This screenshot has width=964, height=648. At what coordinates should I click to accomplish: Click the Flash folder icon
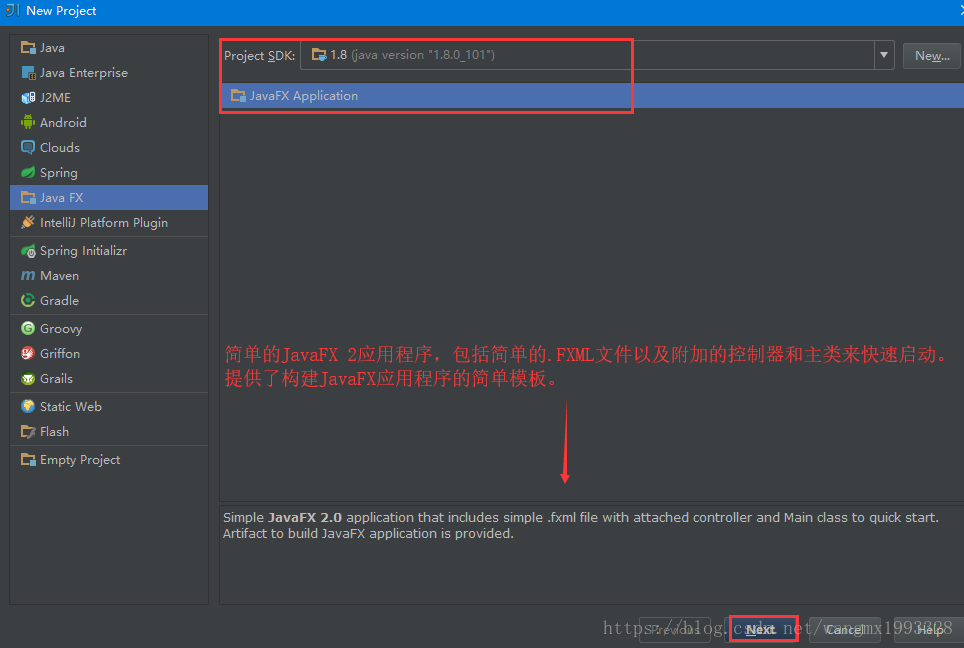click(x=28, y=432)
